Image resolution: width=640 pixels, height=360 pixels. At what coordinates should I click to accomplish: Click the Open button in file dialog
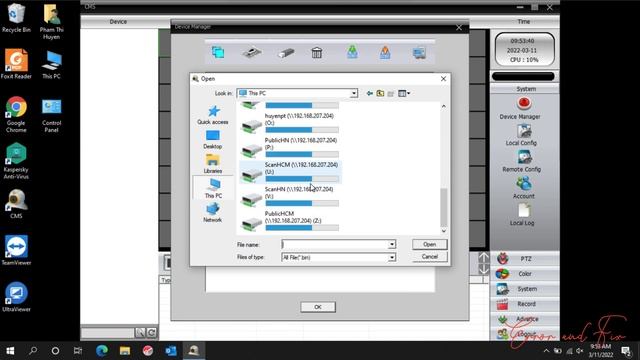(429, 244)
